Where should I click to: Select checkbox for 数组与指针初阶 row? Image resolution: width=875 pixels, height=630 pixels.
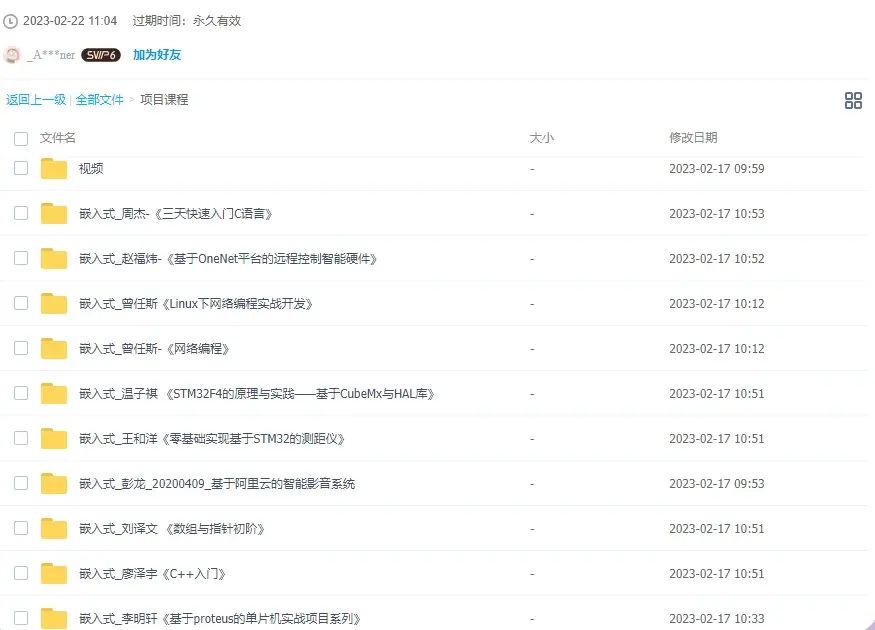(21, 528)
